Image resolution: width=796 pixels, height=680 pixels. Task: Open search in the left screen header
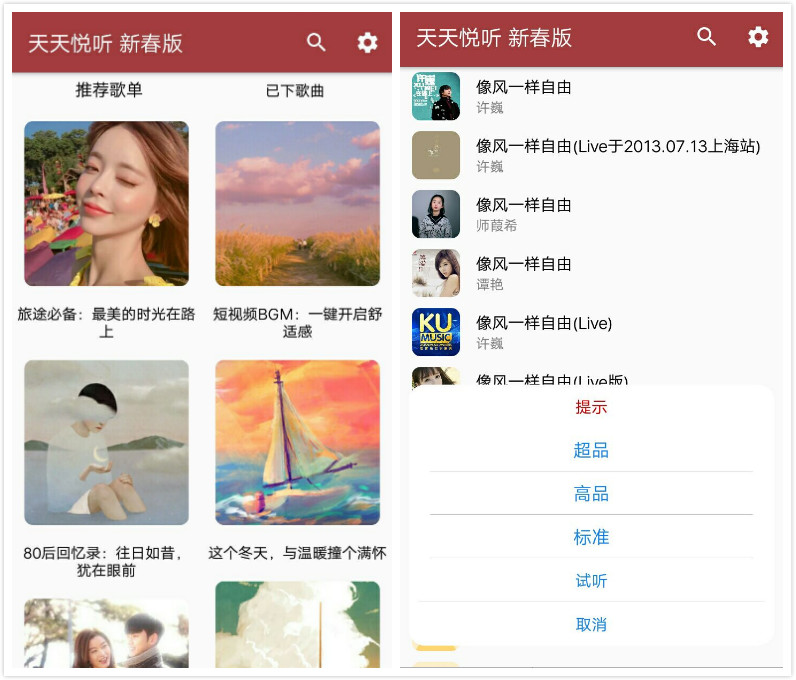[x=316, y=42]
